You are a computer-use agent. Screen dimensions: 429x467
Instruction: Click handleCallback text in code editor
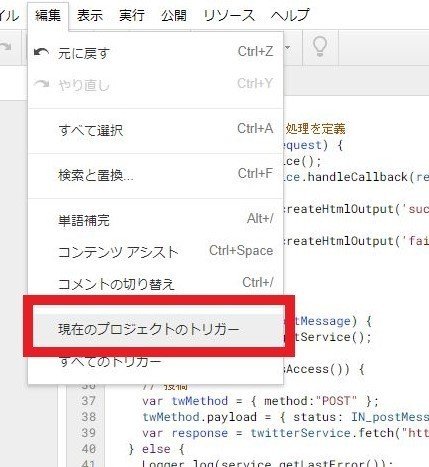pyautogui.click(x=358, y=177)
